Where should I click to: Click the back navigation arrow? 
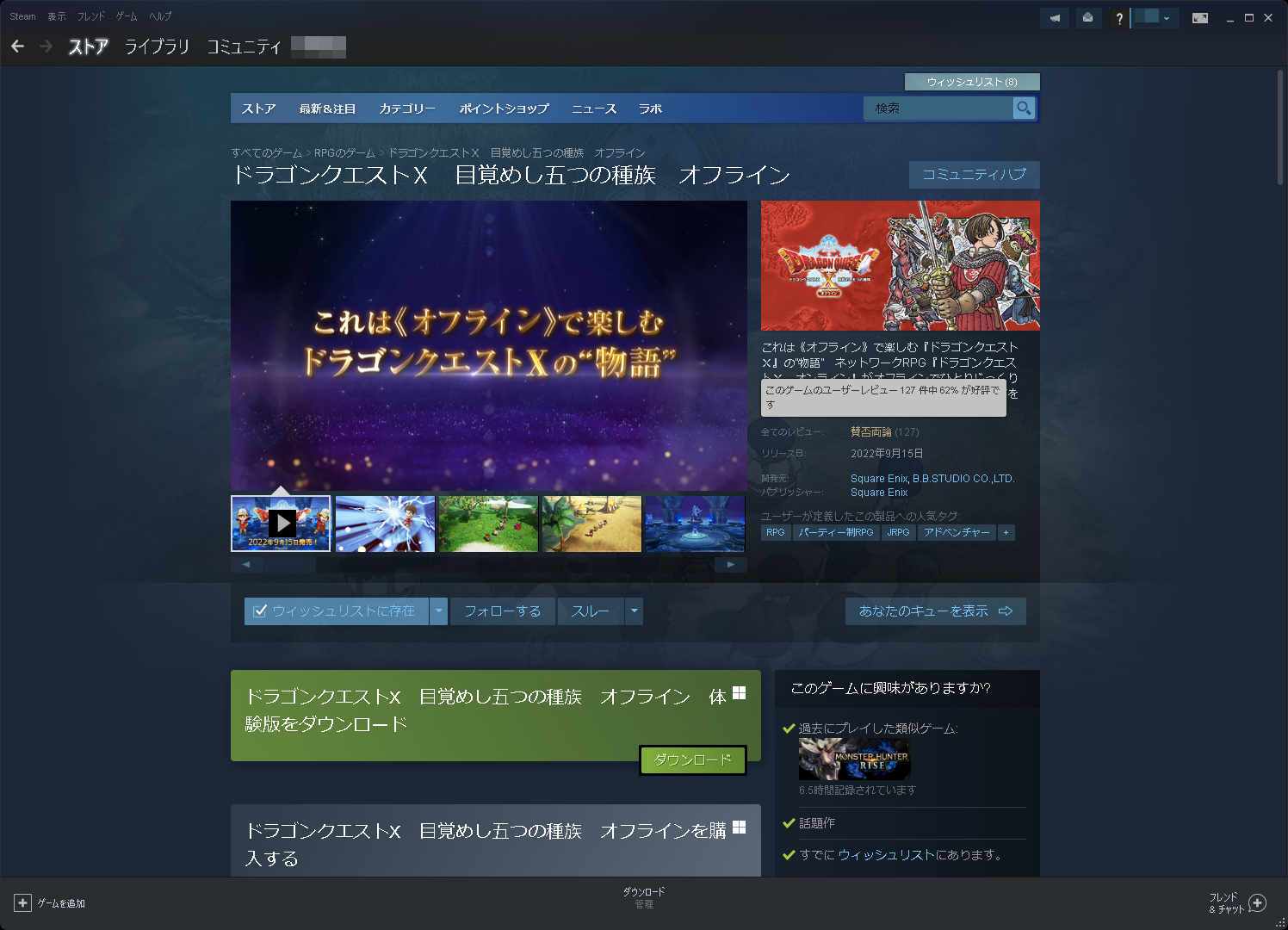[18, 46]
